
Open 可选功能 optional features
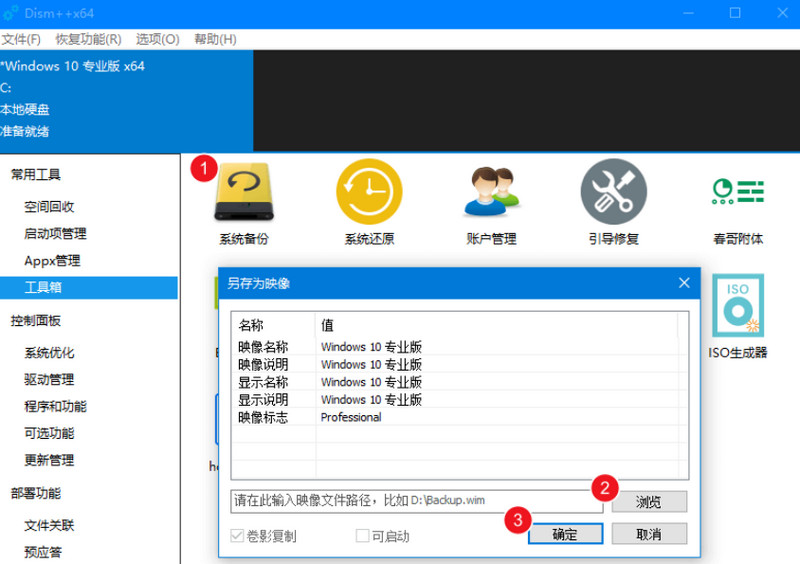[49, 433]
